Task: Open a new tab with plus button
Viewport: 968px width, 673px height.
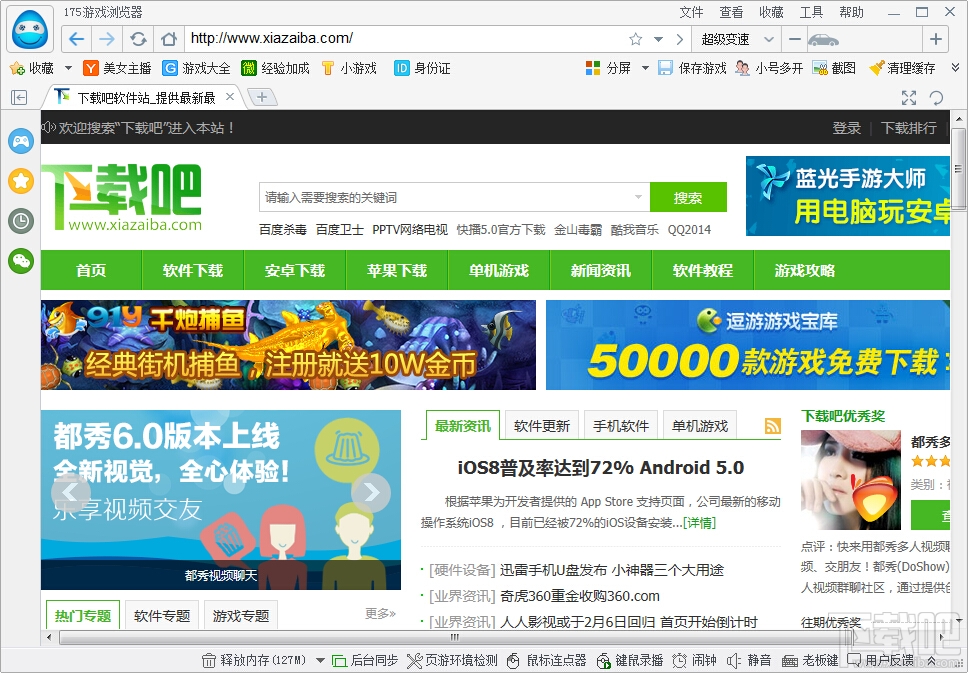Action: pyautogui.click(x=262, y=97)
